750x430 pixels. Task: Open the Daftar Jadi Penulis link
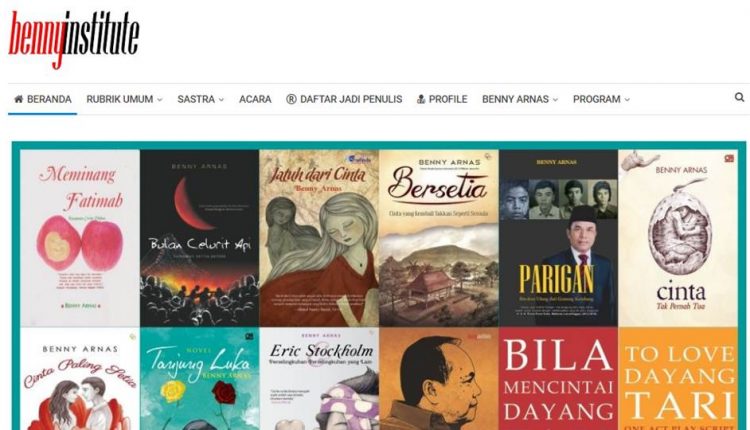351,99
